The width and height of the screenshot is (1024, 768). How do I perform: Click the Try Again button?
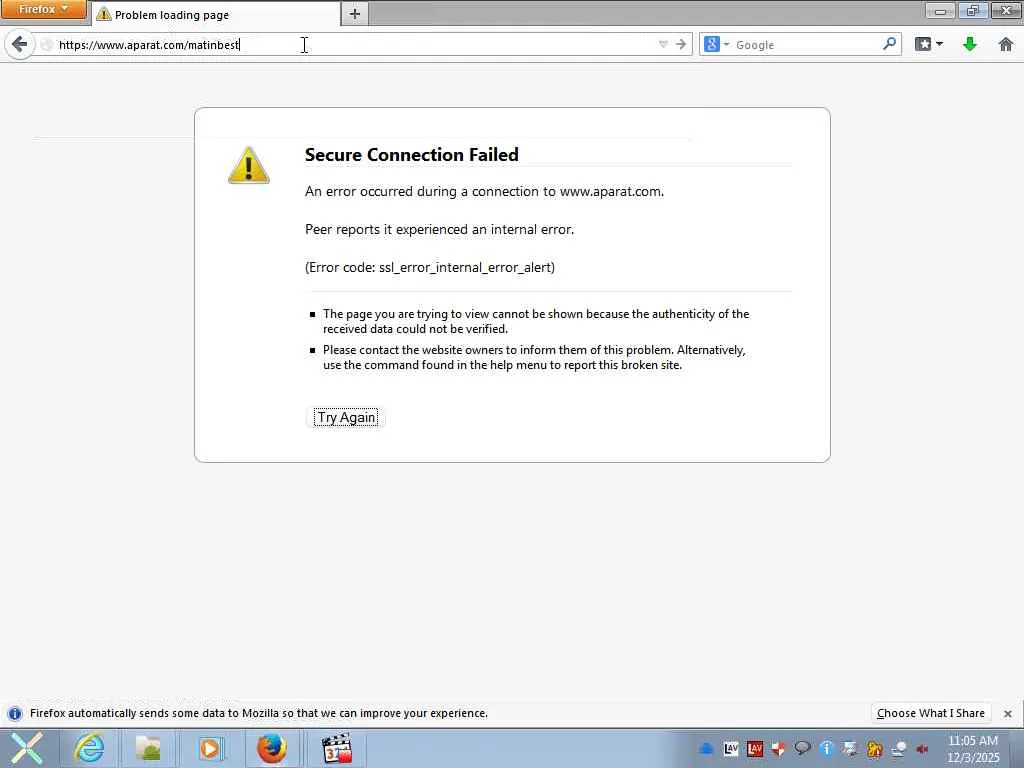[345, 417]
